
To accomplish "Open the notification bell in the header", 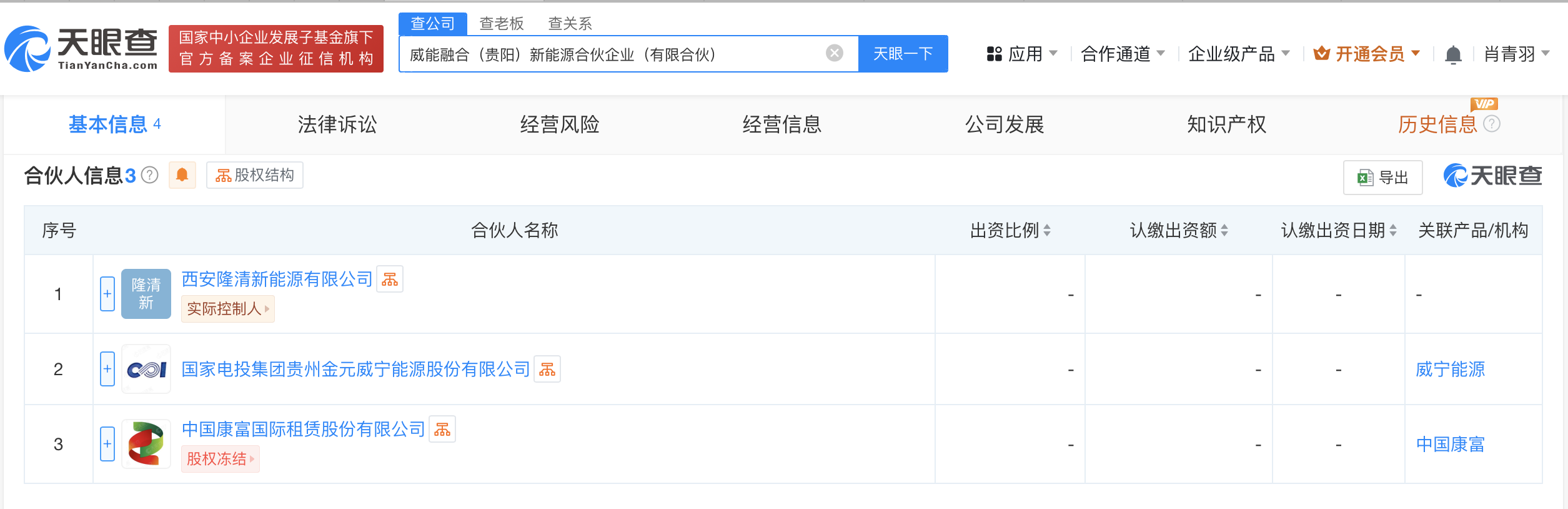I will pyautogui.click(x=1453, y=54).
